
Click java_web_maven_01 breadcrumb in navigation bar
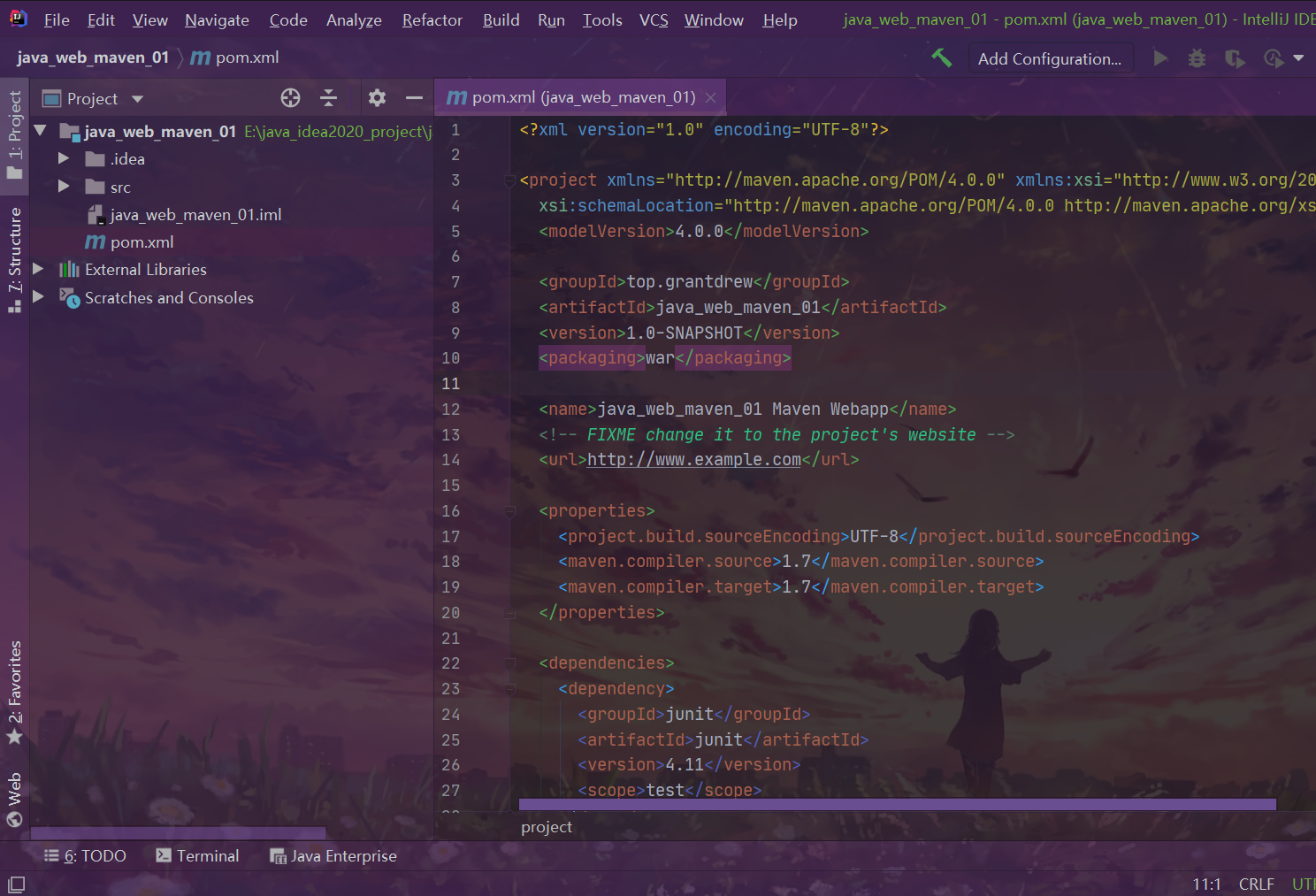click(x=93, y=57)
